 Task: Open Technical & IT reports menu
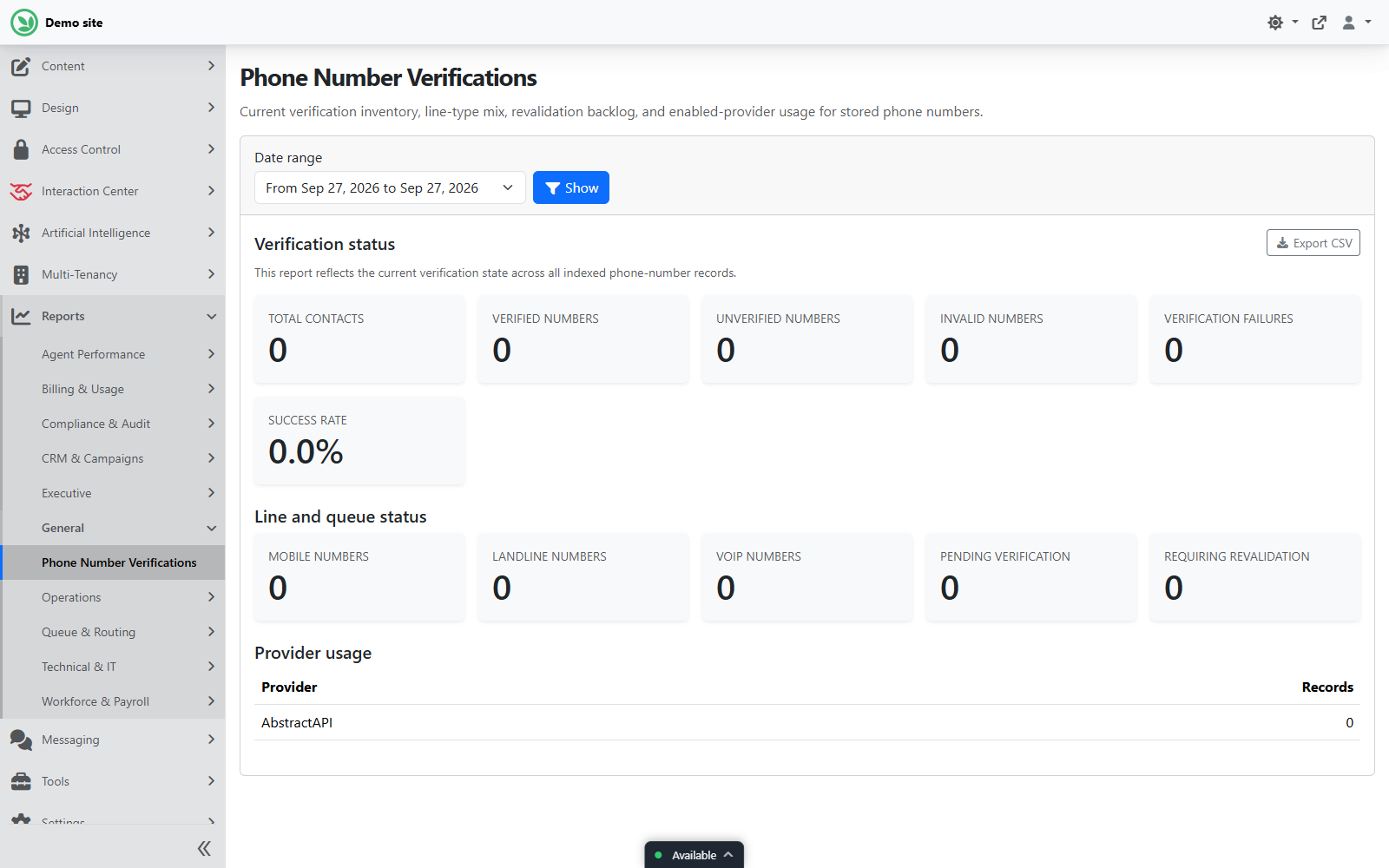point(113,667)
